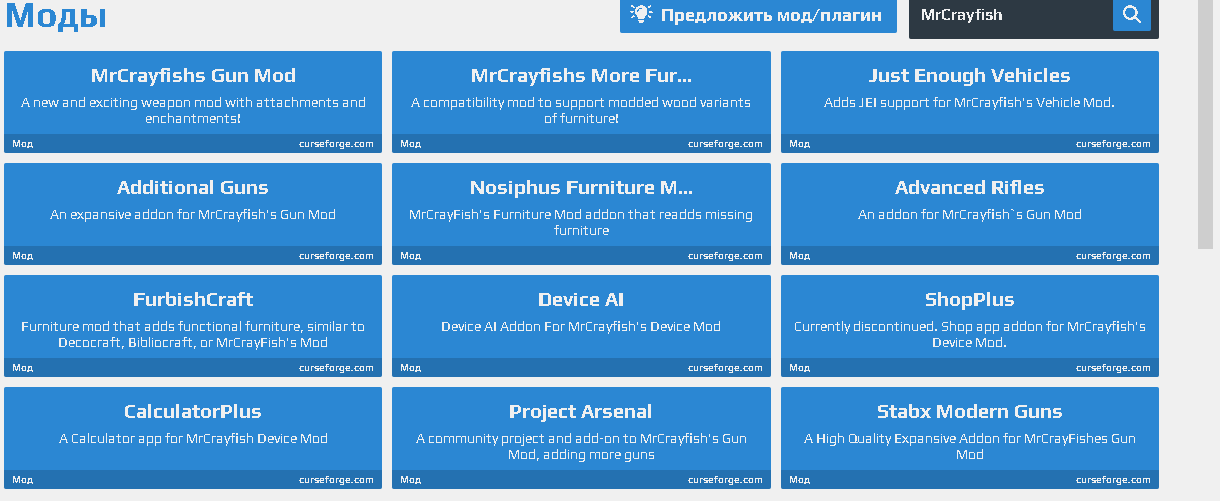Image resolution: width=1220 pixels, height=501 pixels.
Task: Click 'Currently discontinued' ShopPlus description
Action: pyautogui.click(x=969, y=334)
